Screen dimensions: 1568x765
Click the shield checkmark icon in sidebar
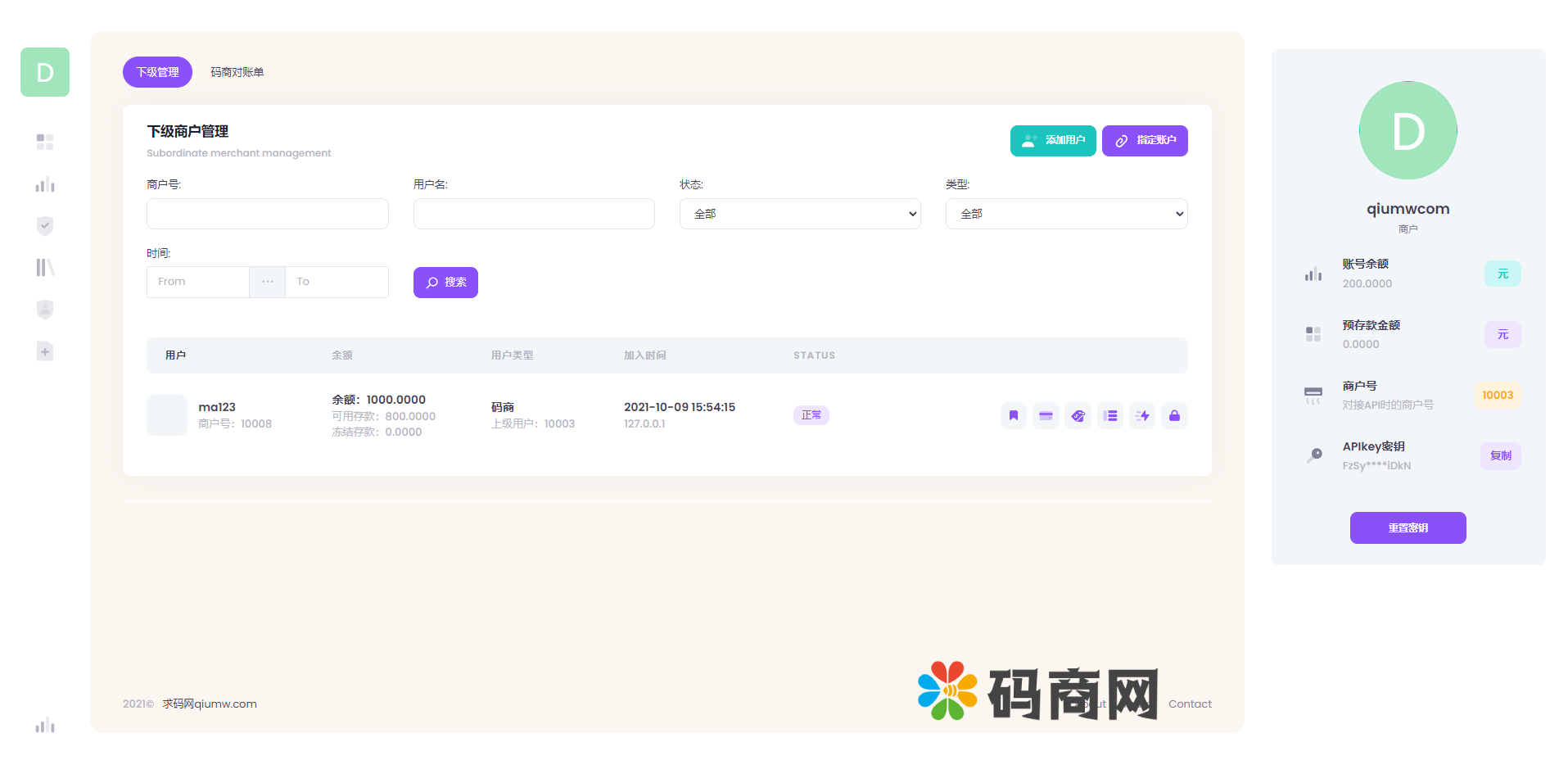click(45, 226)
